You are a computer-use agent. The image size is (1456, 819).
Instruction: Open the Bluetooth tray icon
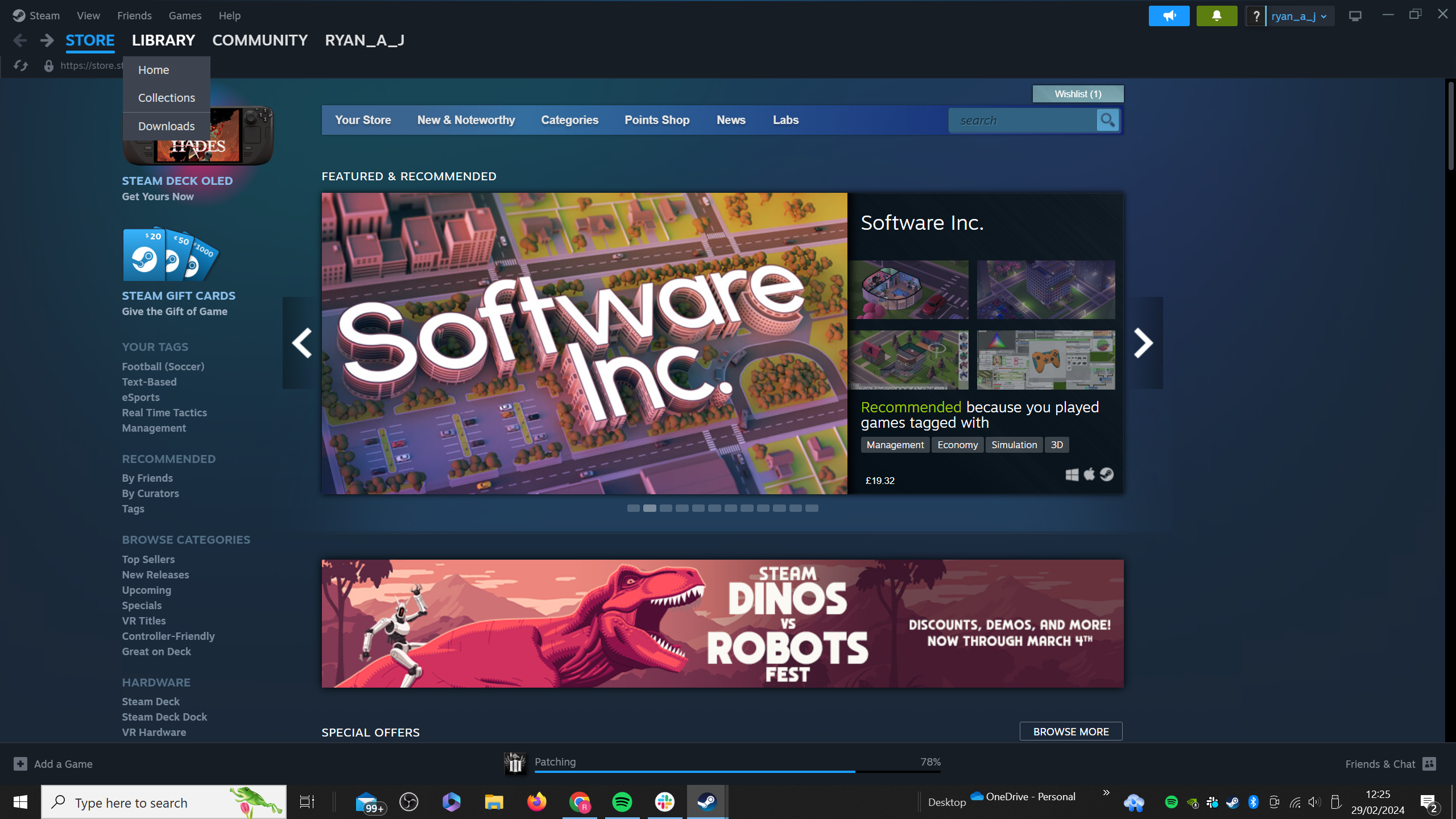tap(1253, 803)
